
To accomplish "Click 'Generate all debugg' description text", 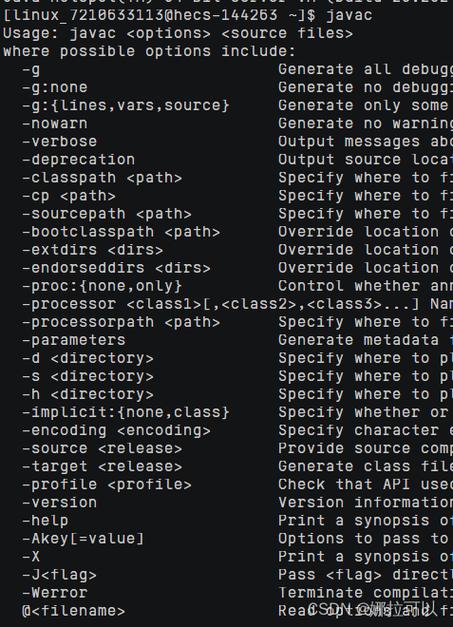I will (x=365, y=70).
